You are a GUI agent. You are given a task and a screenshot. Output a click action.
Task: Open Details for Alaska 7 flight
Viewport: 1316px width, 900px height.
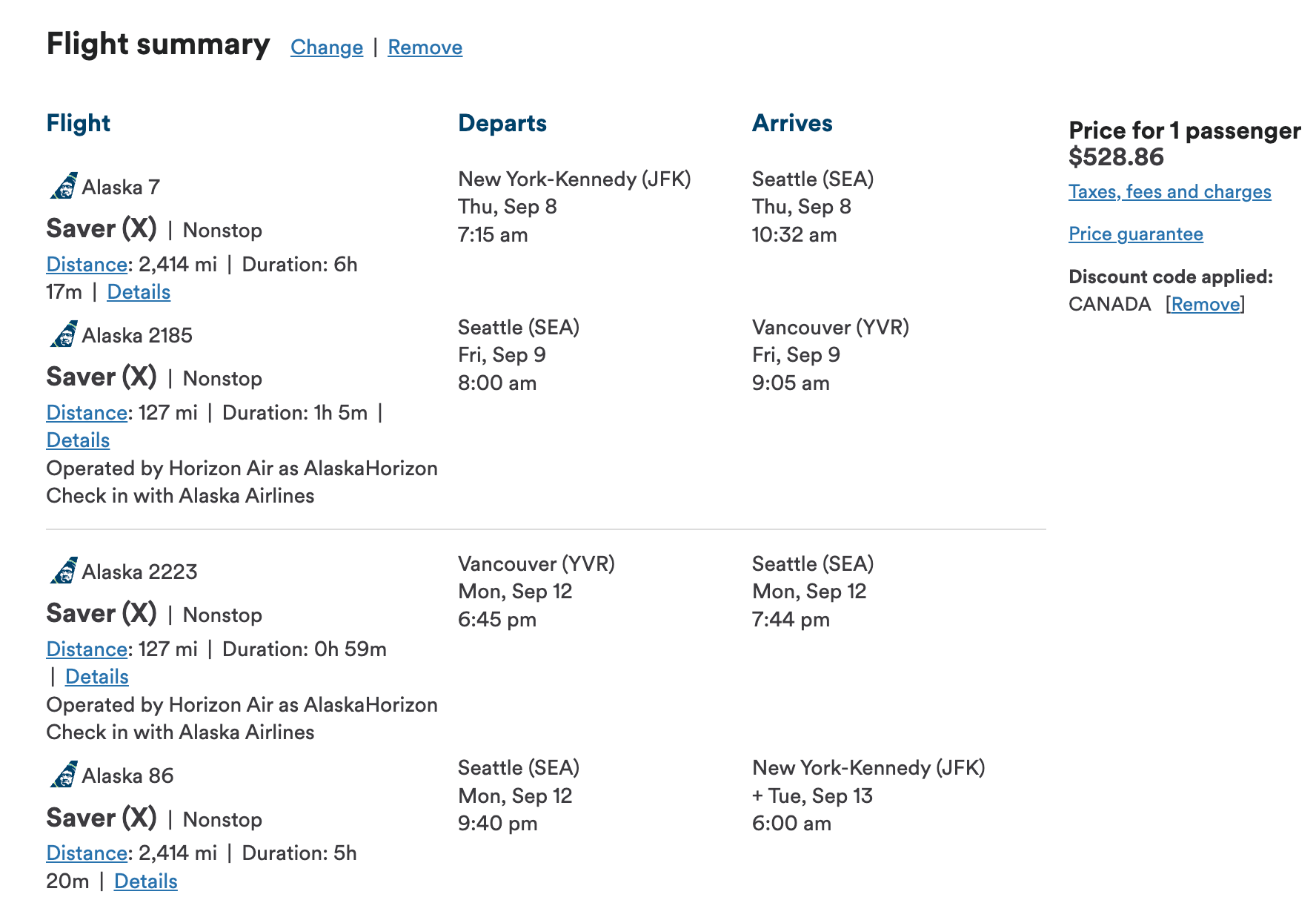(x=139, y=292)
